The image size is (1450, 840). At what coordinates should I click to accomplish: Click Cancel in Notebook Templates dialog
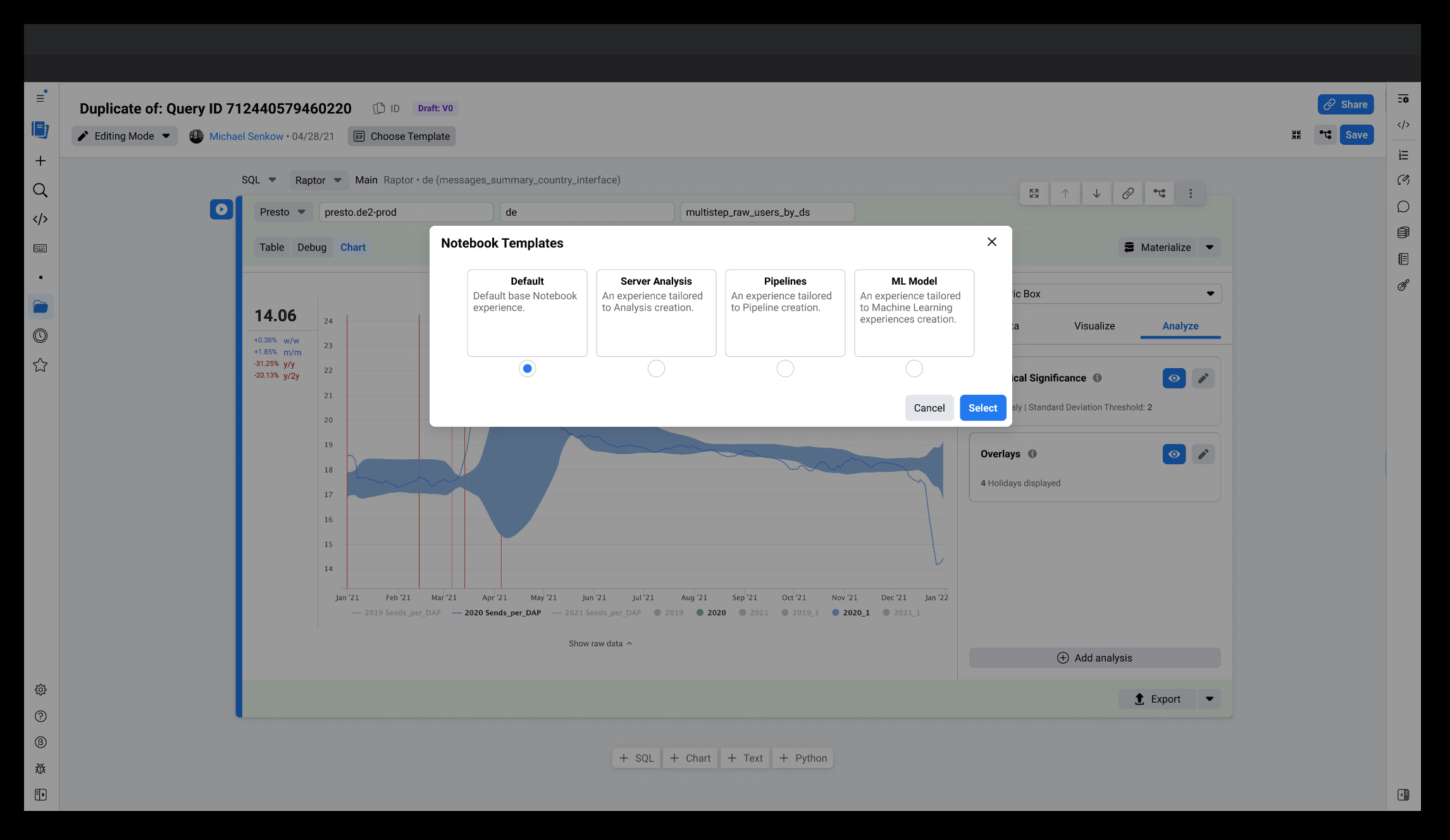click(x=929, y=408)
